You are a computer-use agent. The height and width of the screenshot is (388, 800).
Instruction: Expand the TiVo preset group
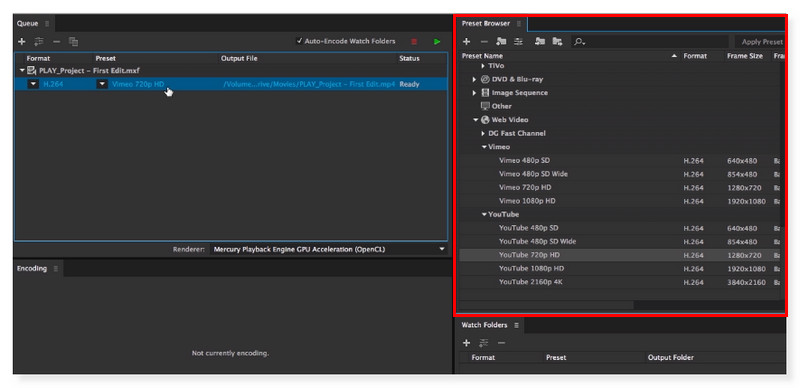click(483, 66)
